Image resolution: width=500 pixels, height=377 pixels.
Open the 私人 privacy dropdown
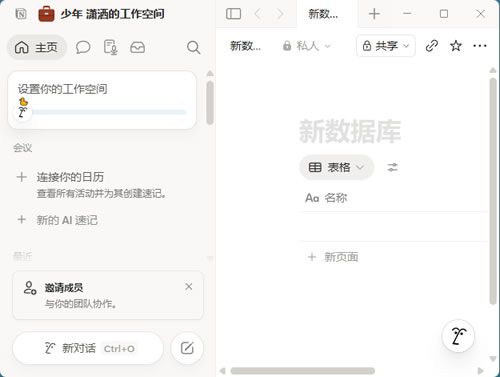click(306, 46)
